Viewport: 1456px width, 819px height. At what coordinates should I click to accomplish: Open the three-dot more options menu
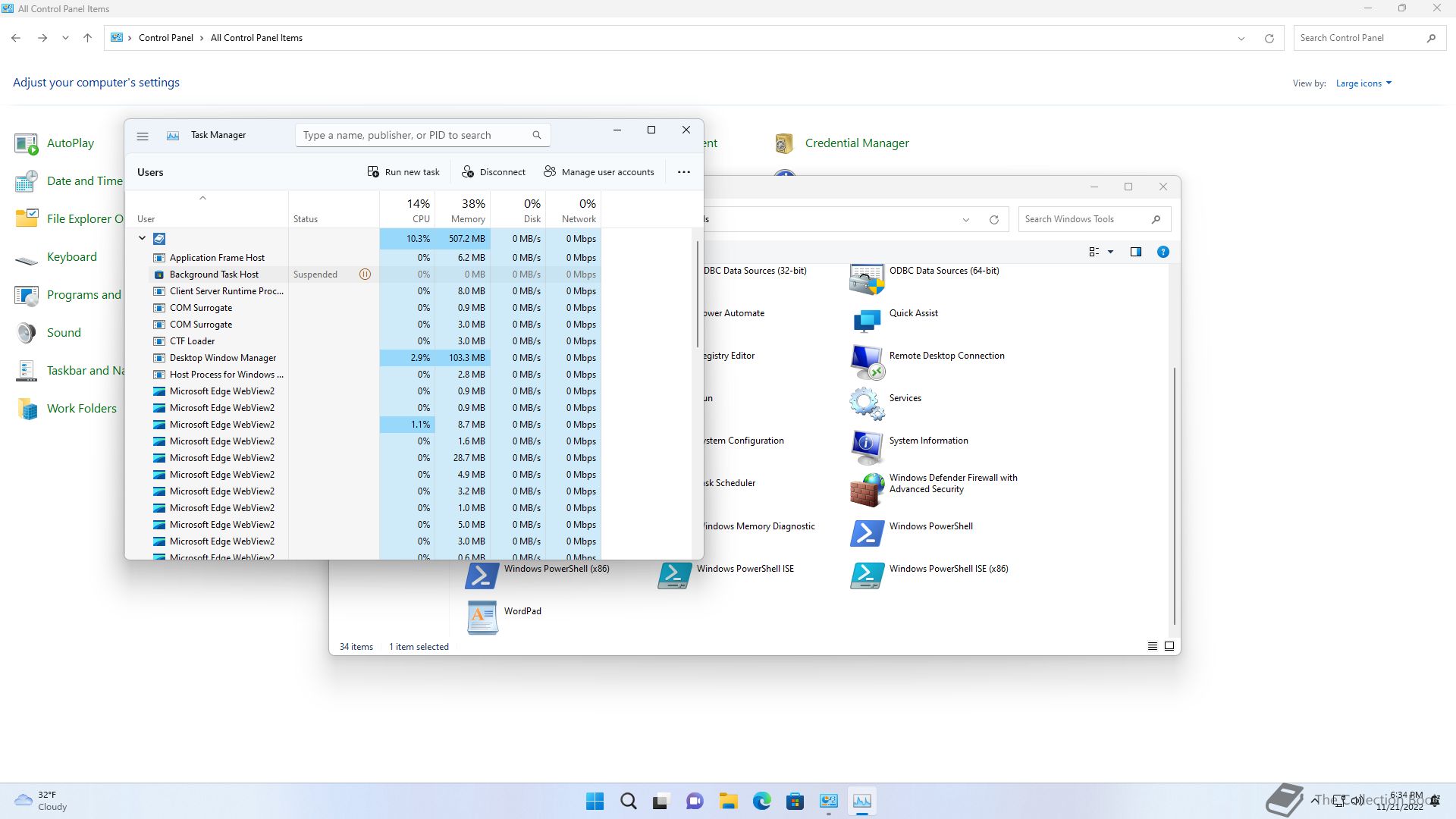pyautogui.click(x=684, y=172)
